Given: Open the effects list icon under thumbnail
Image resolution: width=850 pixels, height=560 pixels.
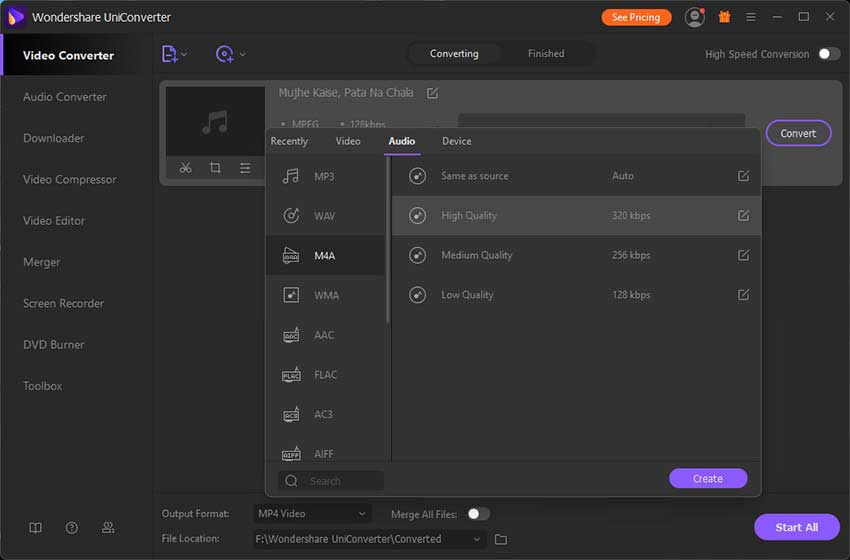Looking at the screenshot, I should 245,168.
